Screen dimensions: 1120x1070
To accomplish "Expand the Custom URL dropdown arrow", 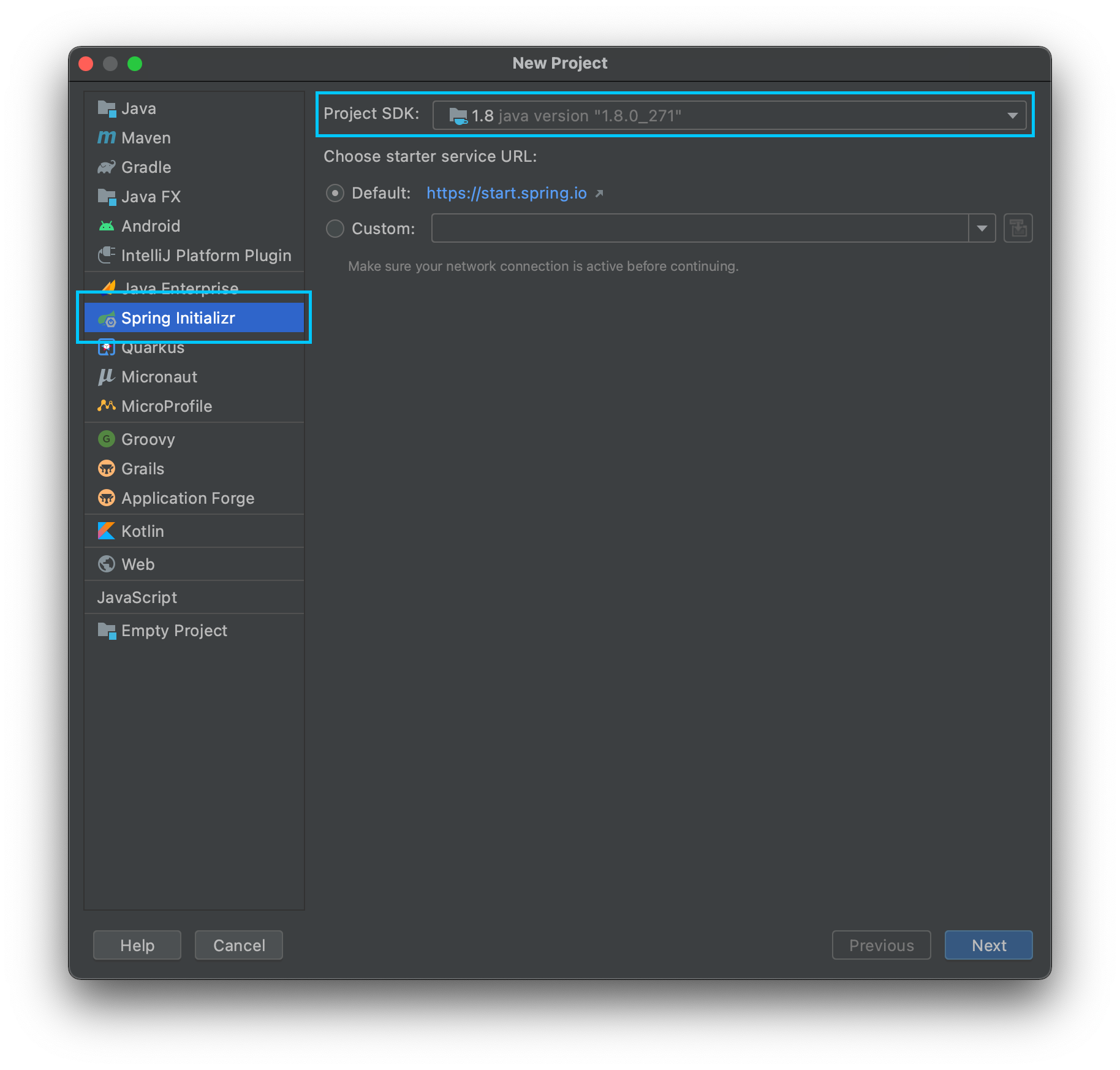I will pyautogui.click(x=982, y=229).
